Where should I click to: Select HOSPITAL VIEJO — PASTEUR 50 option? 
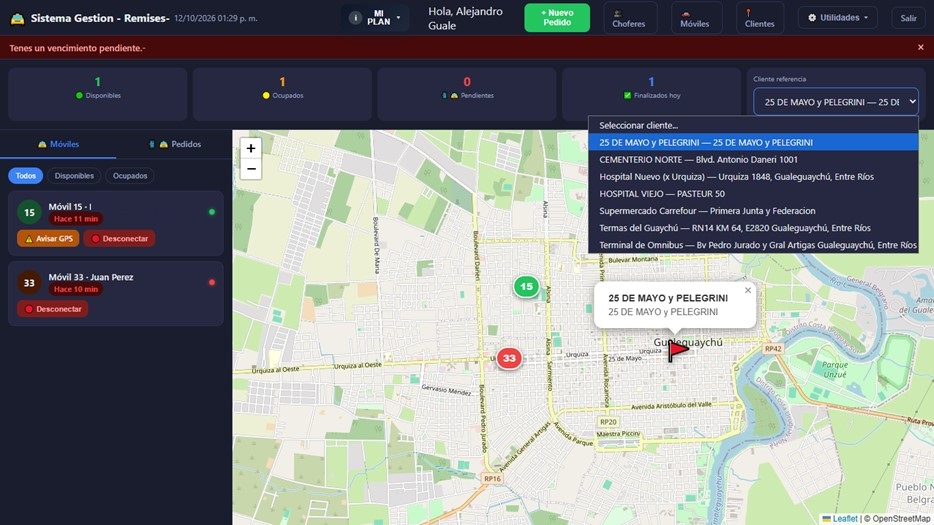753,194
